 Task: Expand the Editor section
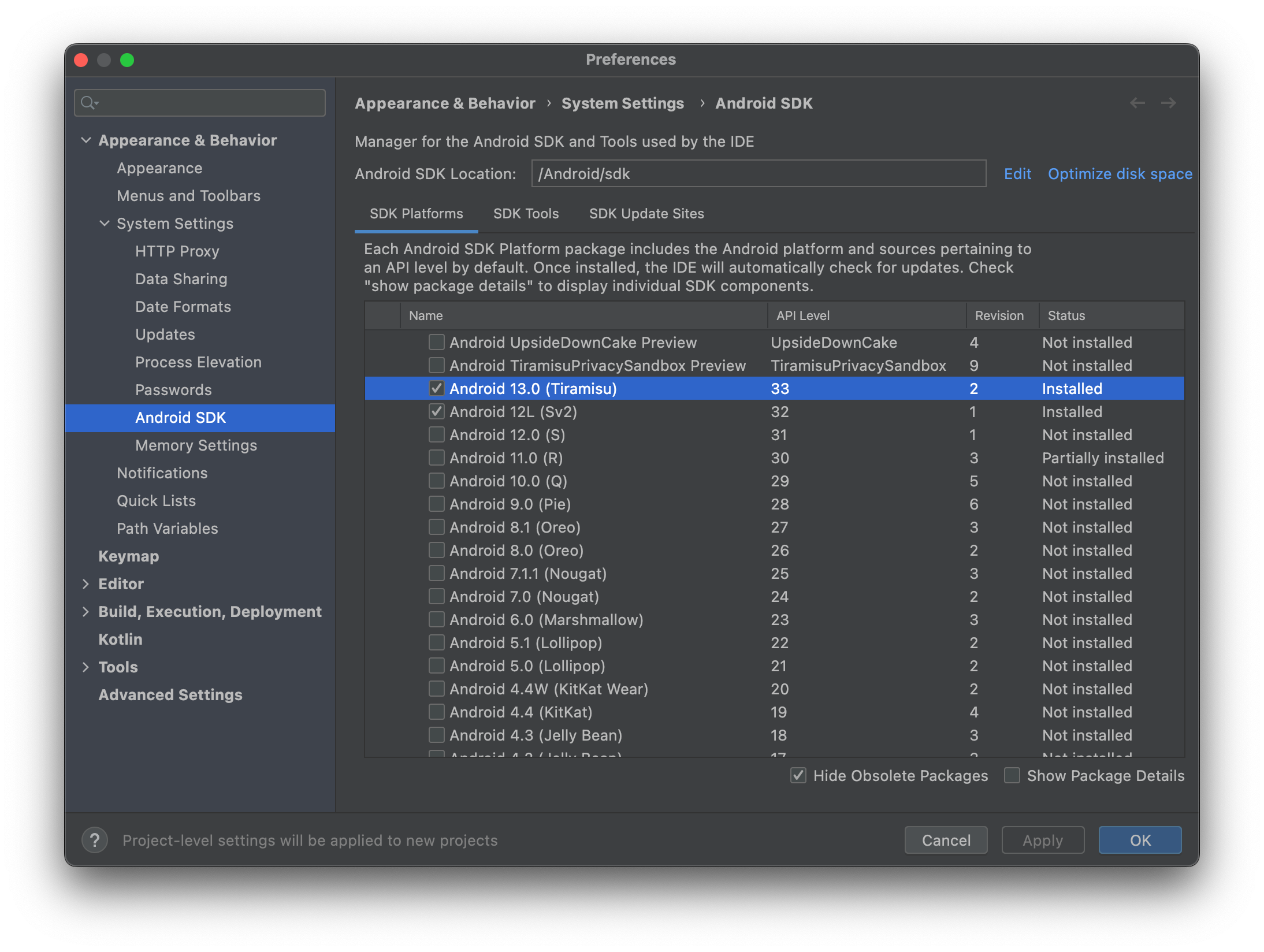tap(87, 583)
